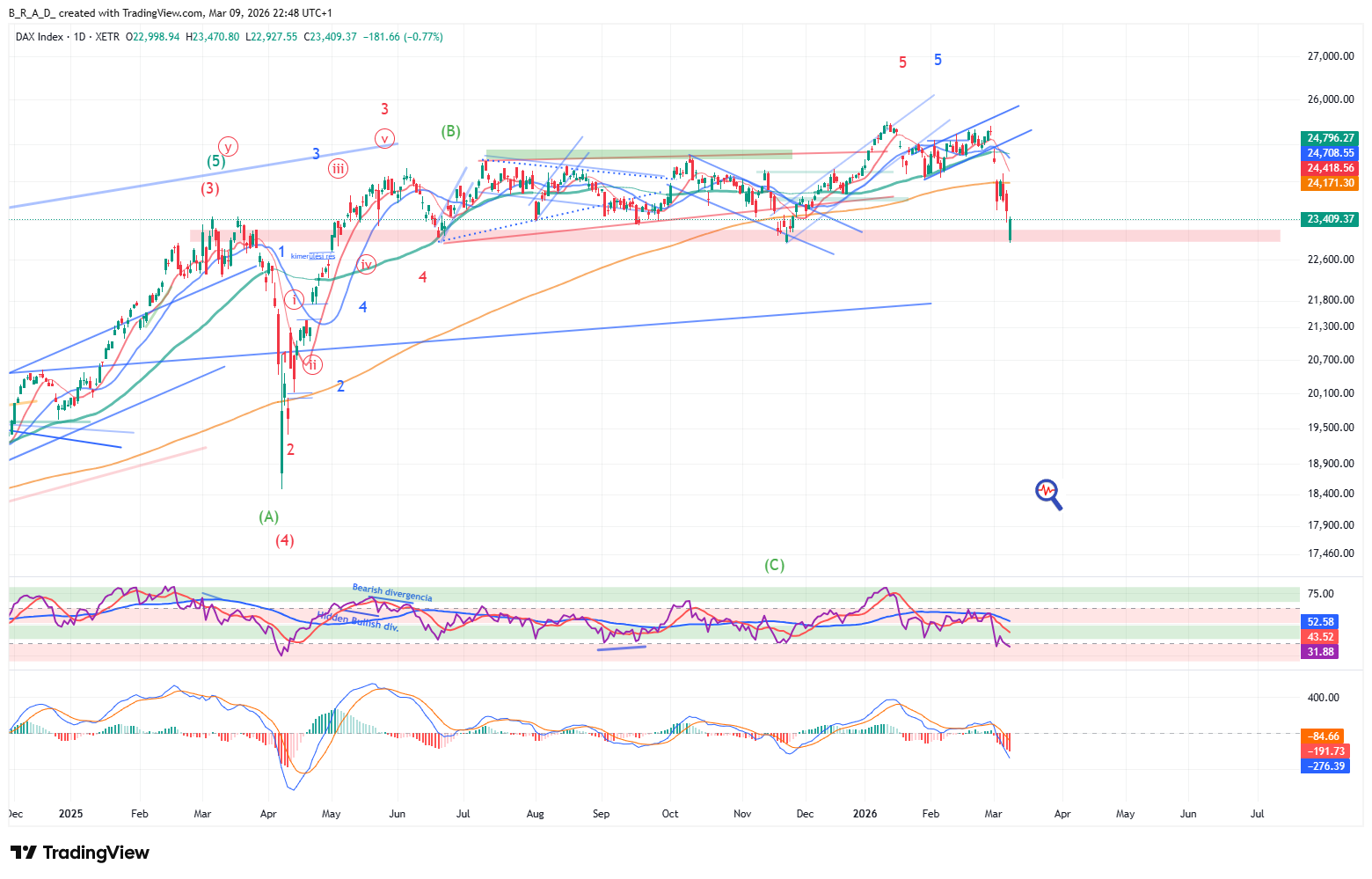Click the magnifying glass chart icon
Image resolution: width=1372 pixels, height=879 pixels.
pyautogui.click(x=1048, y=494)
